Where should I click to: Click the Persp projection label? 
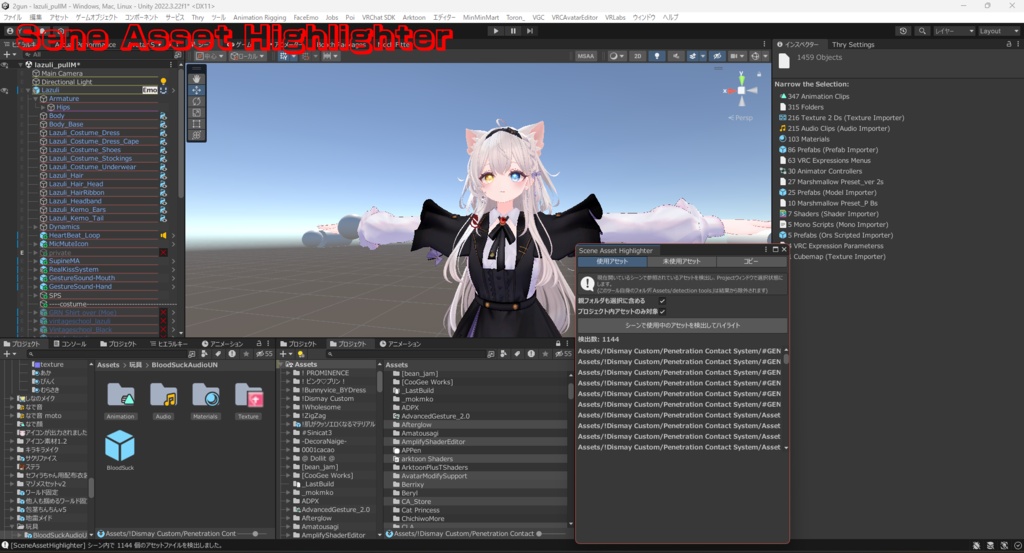coord(741,118)
